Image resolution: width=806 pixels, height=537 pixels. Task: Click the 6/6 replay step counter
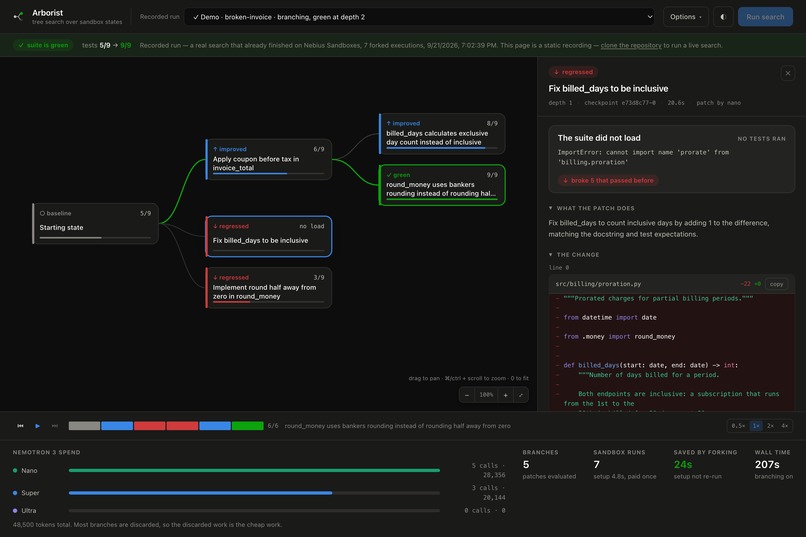click(272, 425)
